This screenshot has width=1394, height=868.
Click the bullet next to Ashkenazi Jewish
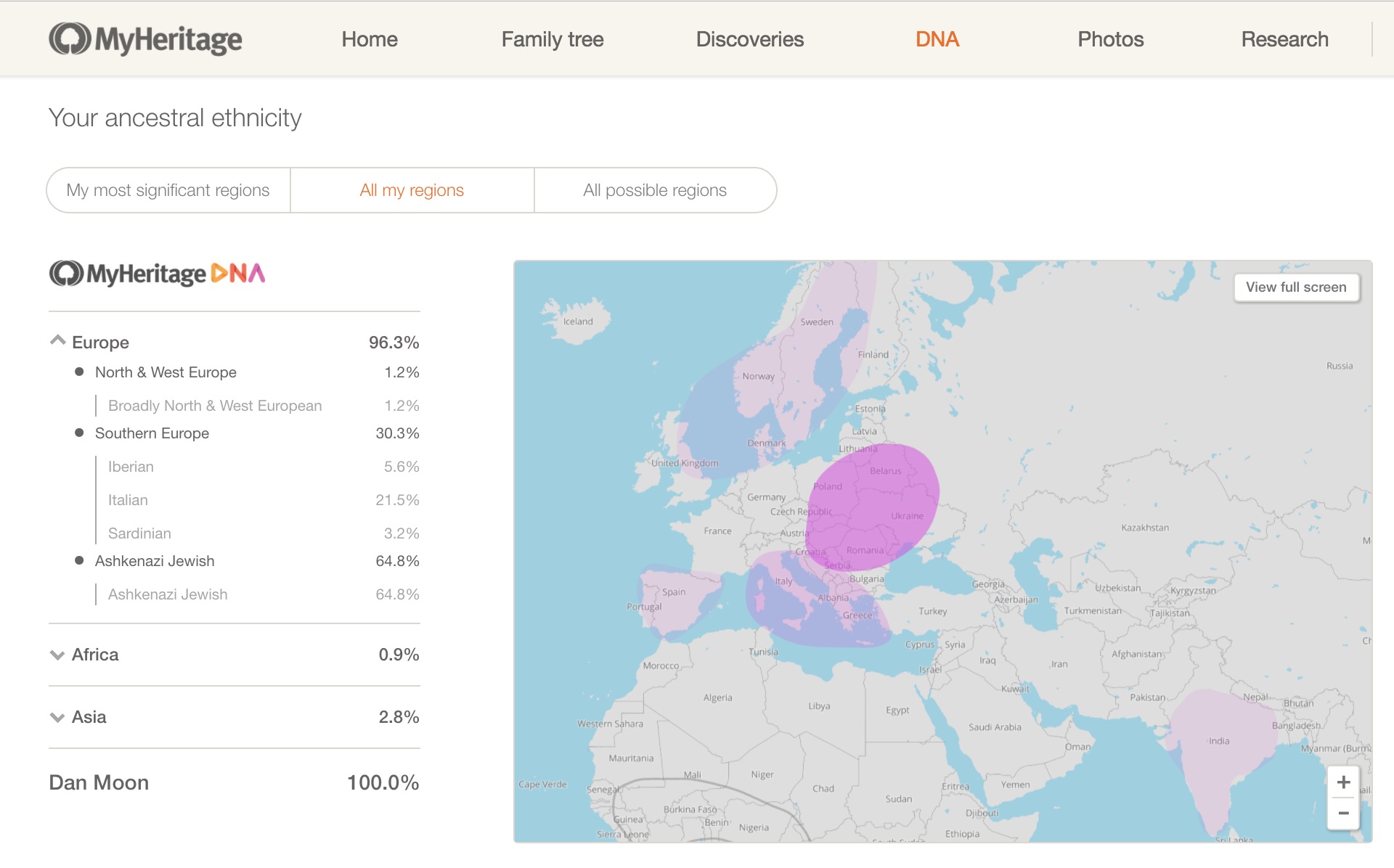[x=79, y=560]
